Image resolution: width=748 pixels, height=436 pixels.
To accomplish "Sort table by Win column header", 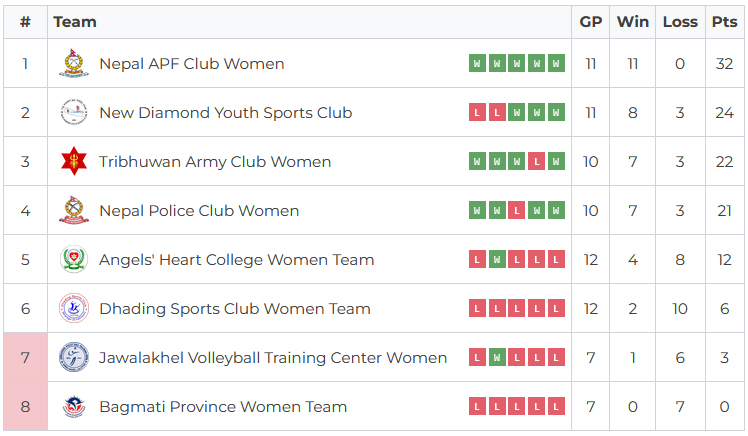I will [632, 22].
